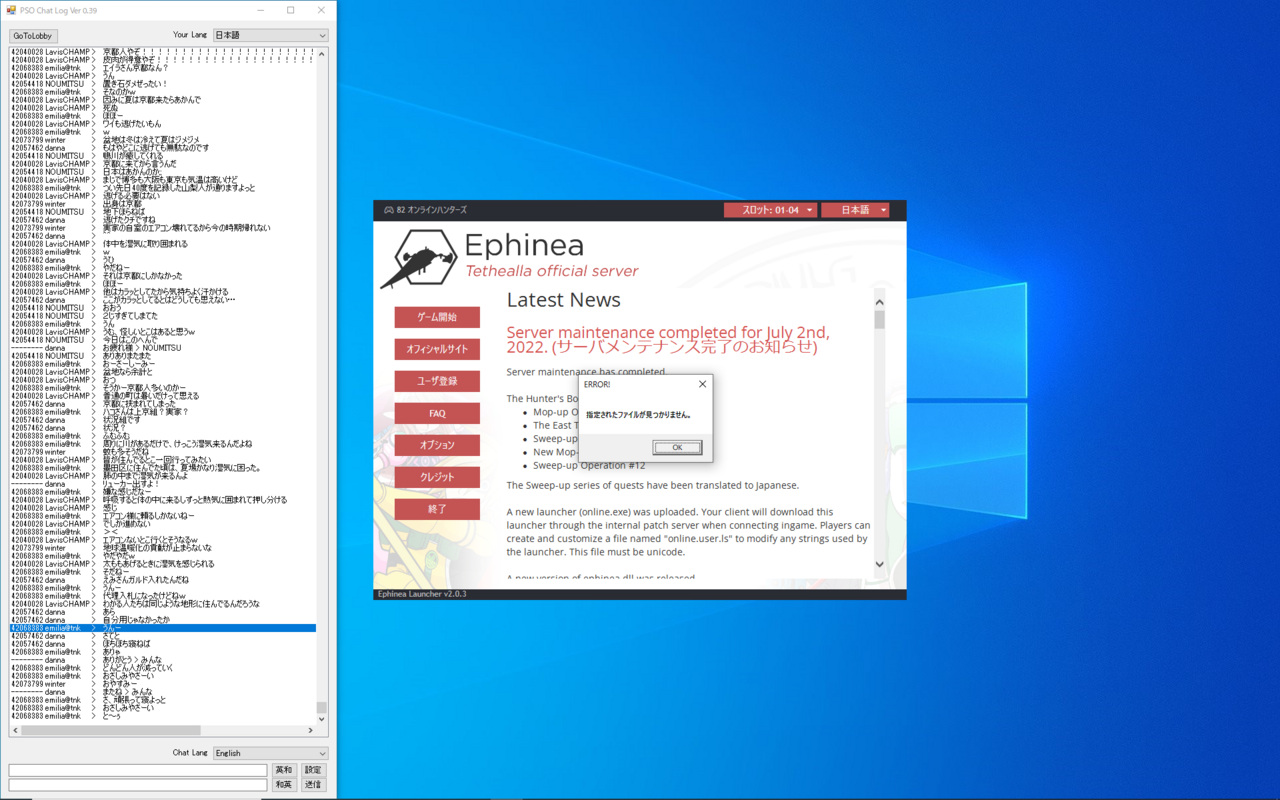1280x800 pixels.
Task: Click the "82 オンラインハンターズ" online counter
Action: coord(432,210)
